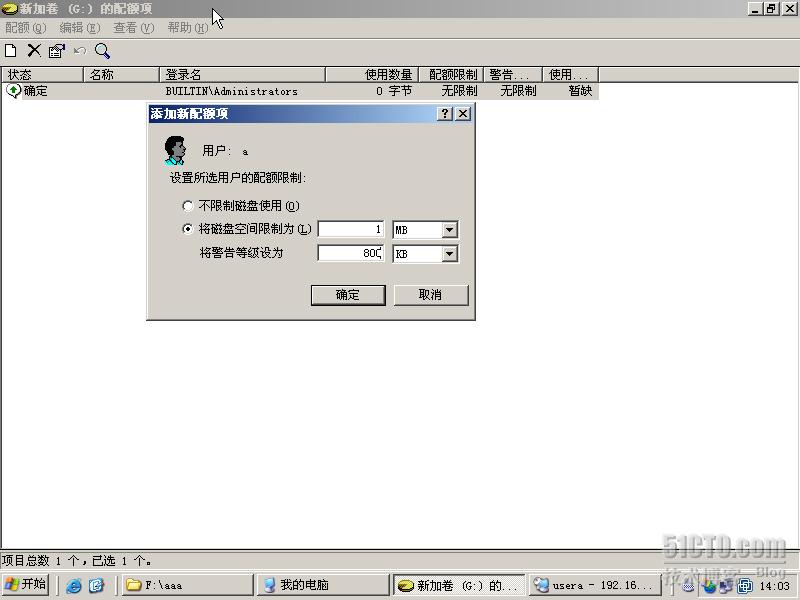800x600 pixels.
Task: Click the Delete quota entry toolbar icon
Action: coord(34,51)
